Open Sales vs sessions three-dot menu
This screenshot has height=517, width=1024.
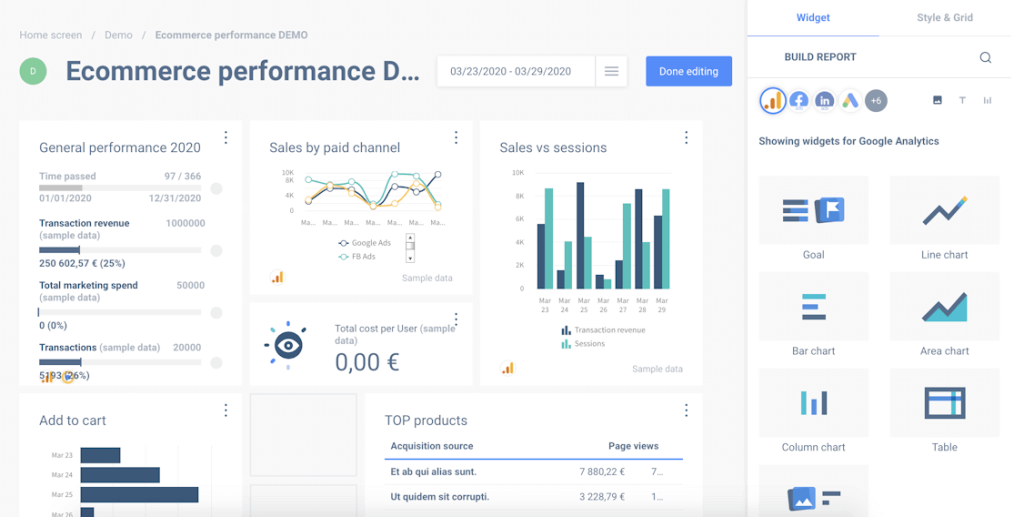[x=686, y=137]
